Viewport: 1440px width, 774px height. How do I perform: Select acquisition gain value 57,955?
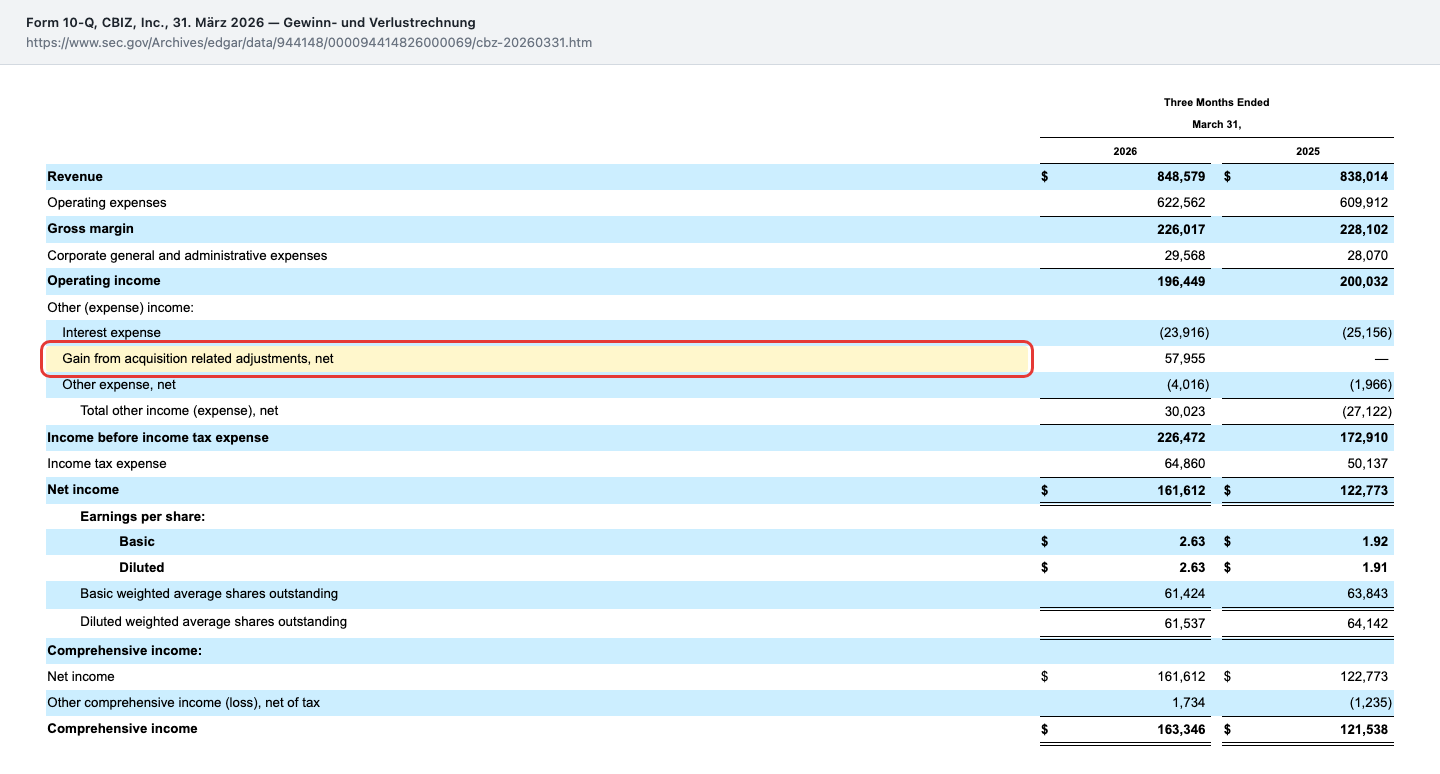[x=1184, y=358]
